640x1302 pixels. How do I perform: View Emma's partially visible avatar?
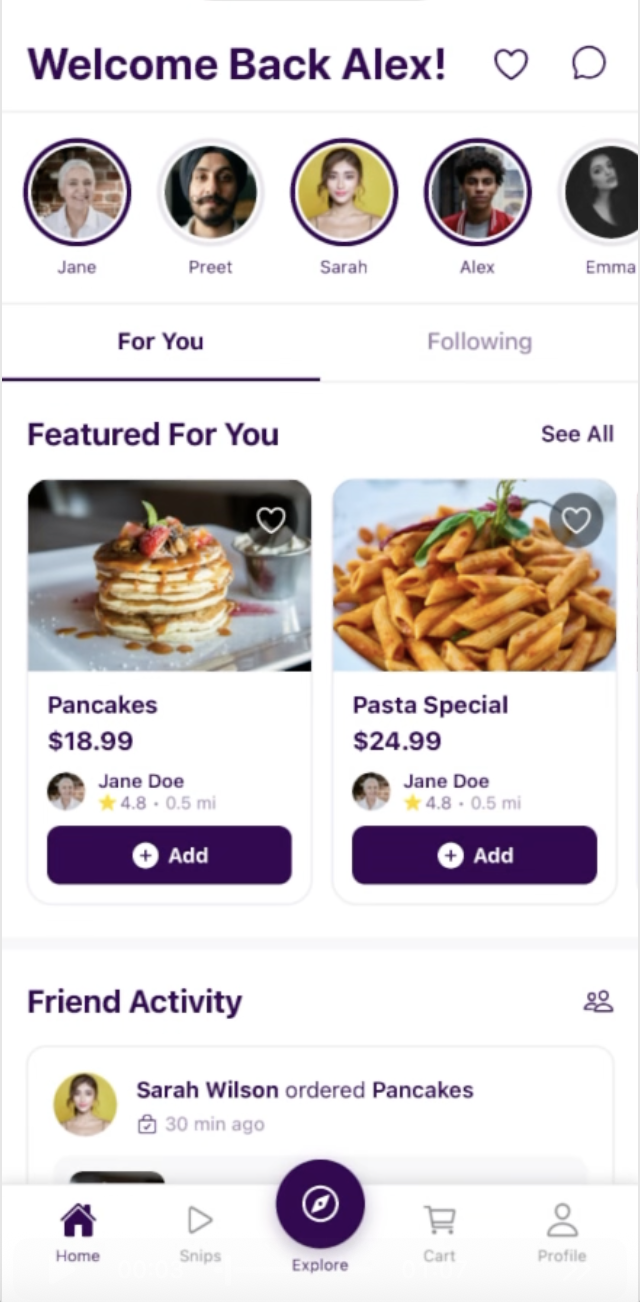pyautogui.click(x=608, y=192)
